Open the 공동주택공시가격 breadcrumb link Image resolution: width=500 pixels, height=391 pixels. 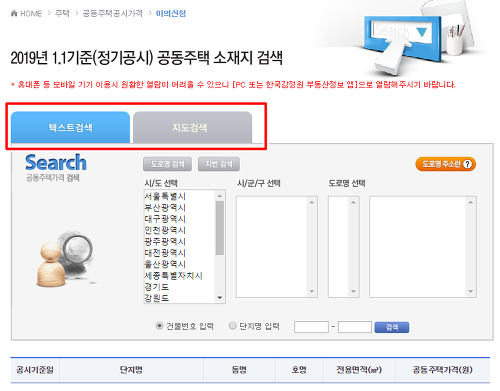click(x=113, y=13)
